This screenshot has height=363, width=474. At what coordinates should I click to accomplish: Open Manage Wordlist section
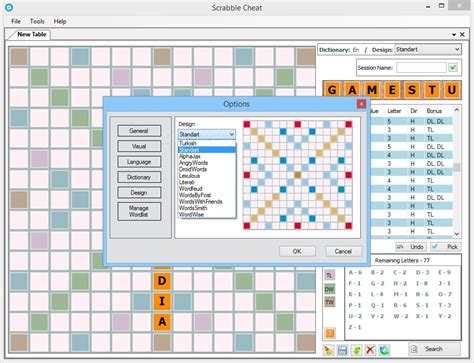coord(139,211)
